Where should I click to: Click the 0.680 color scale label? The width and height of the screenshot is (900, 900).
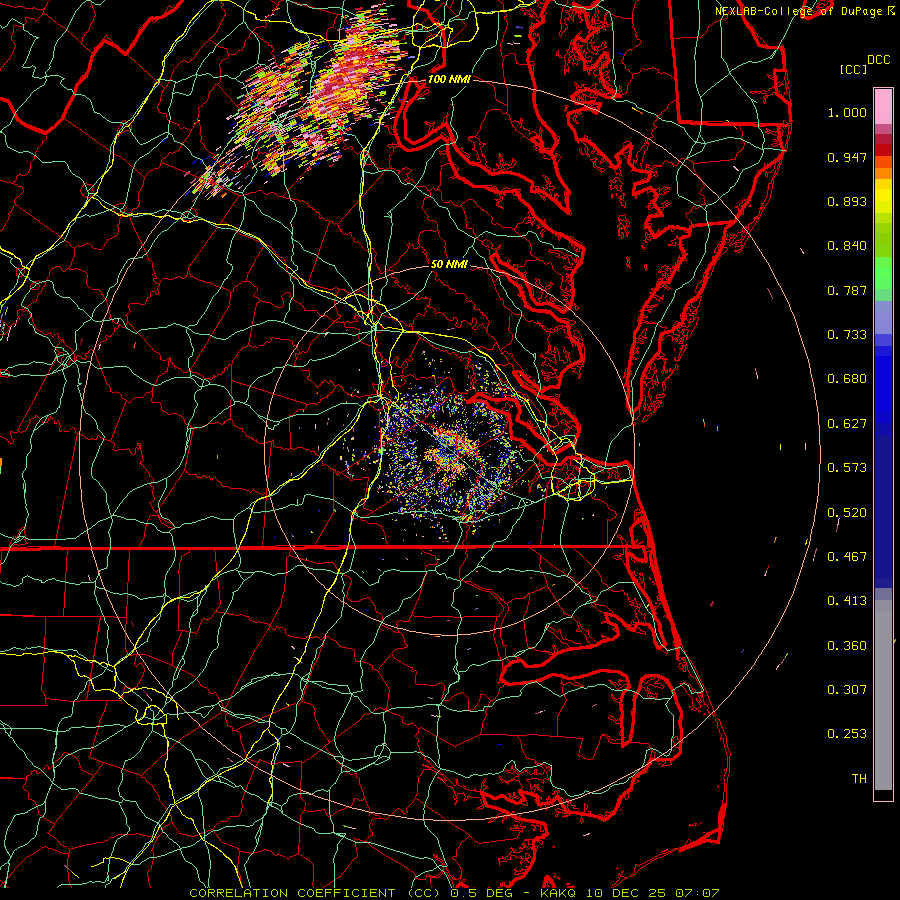(x=847, y=379)
